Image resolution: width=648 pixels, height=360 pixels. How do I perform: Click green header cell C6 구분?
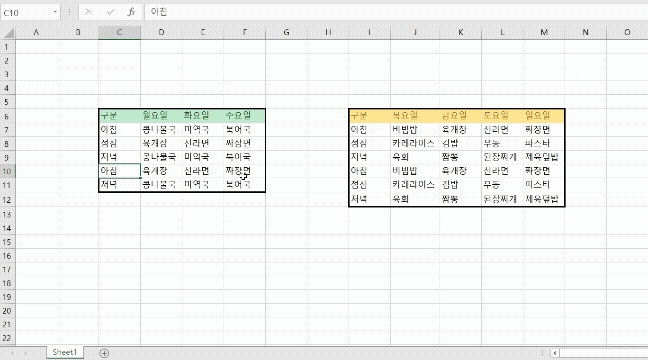coord(119,116)
